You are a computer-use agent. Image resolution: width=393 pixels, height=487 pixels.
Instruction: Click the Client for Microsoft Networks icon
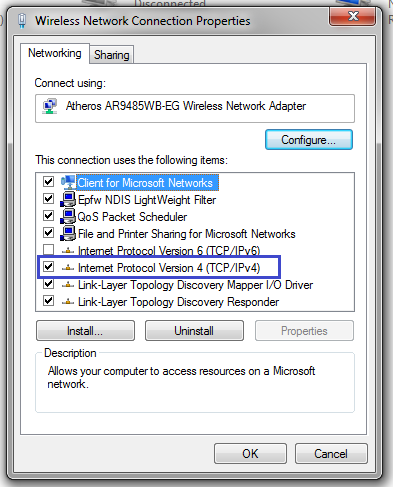click(x=68, y=182)
